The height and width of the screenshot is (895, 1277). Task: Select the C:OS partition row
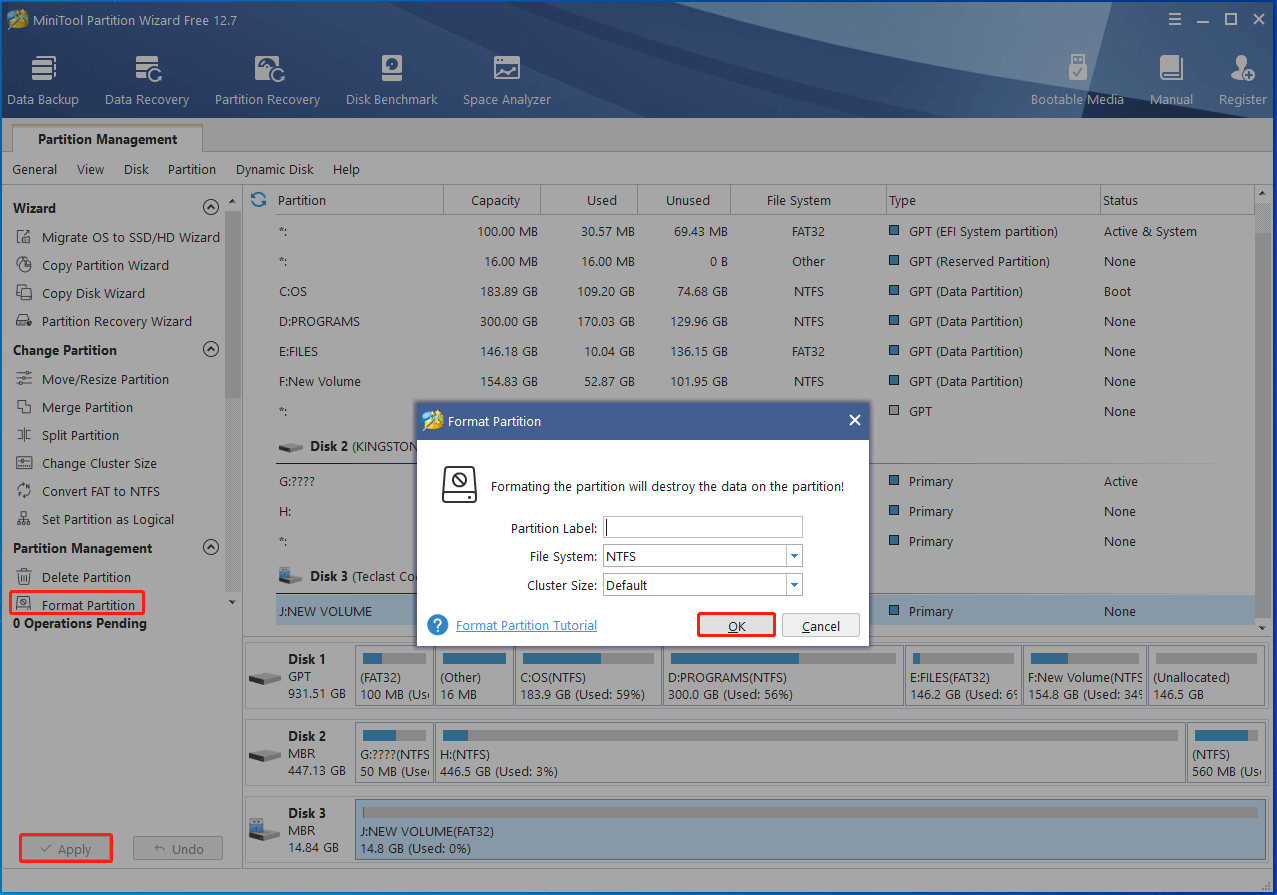coord(764,291)
